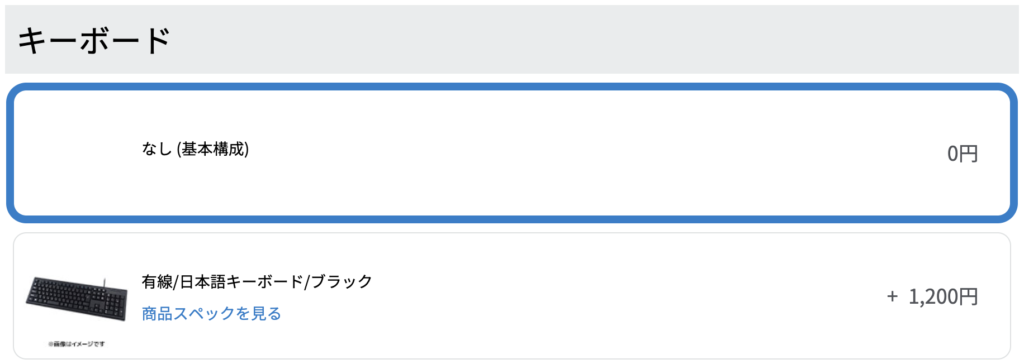This screenshot has width=1024, height=364.
Task: View product specs for the wired black keyboard
Action: tap(211, 314)
